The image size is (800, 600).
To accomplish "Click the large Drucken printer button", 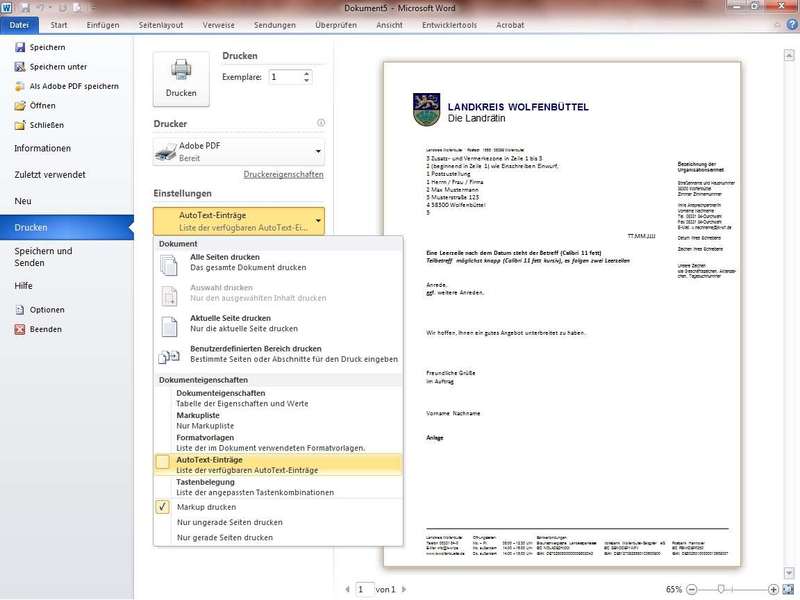I will (181, 79).
